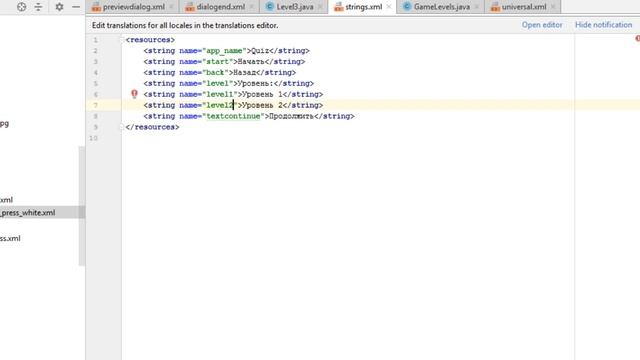Close the Level3.java tab
The width and height of the screenshot is (640, 360).
320,7
